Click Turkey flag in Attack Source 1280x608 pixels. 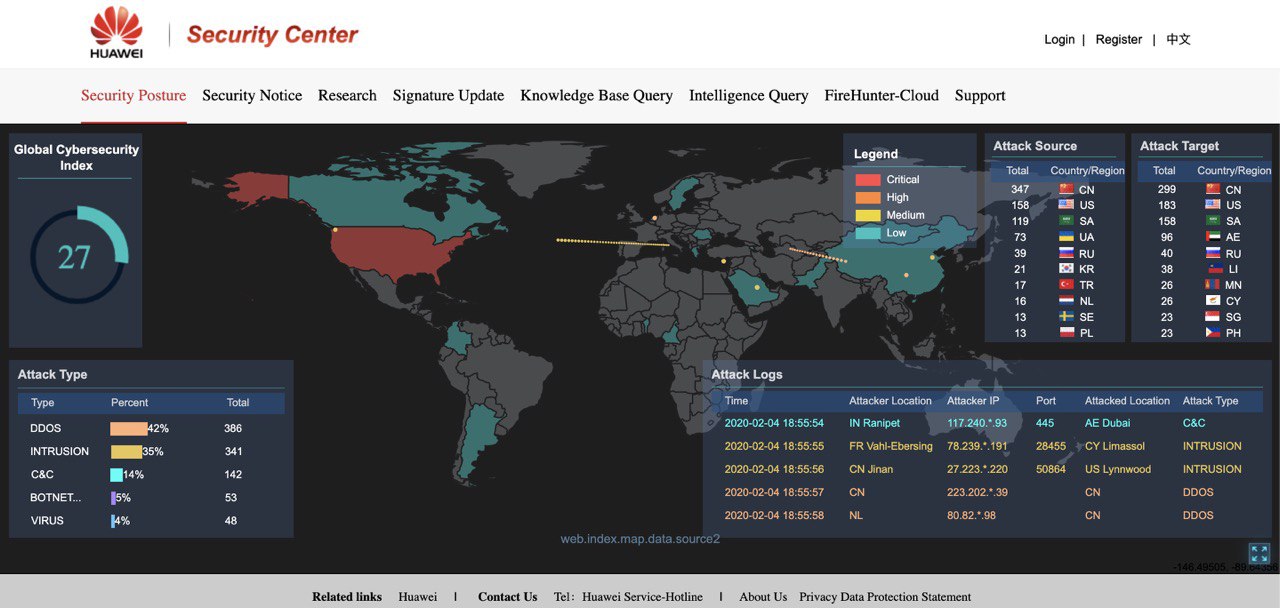pos(1066,285)
